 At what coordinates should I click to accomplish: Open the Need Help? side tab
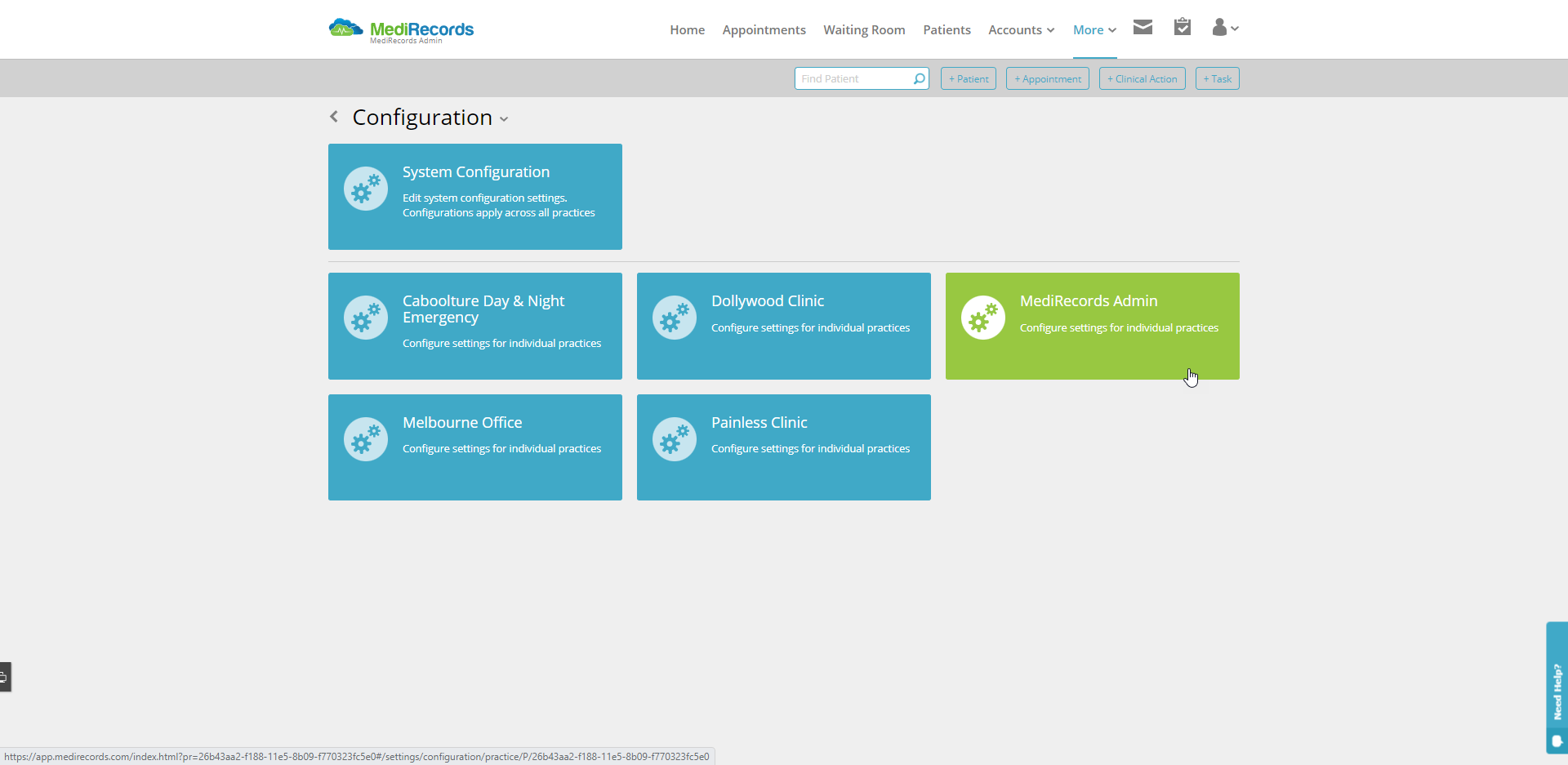(x=1557, y=687)
